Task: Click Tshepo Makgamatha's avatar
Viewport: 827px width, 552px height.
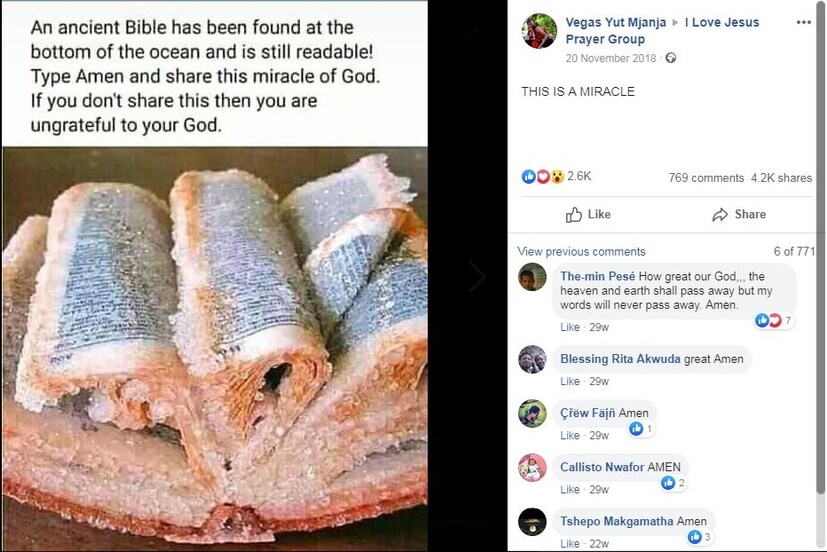Action: 532,521
